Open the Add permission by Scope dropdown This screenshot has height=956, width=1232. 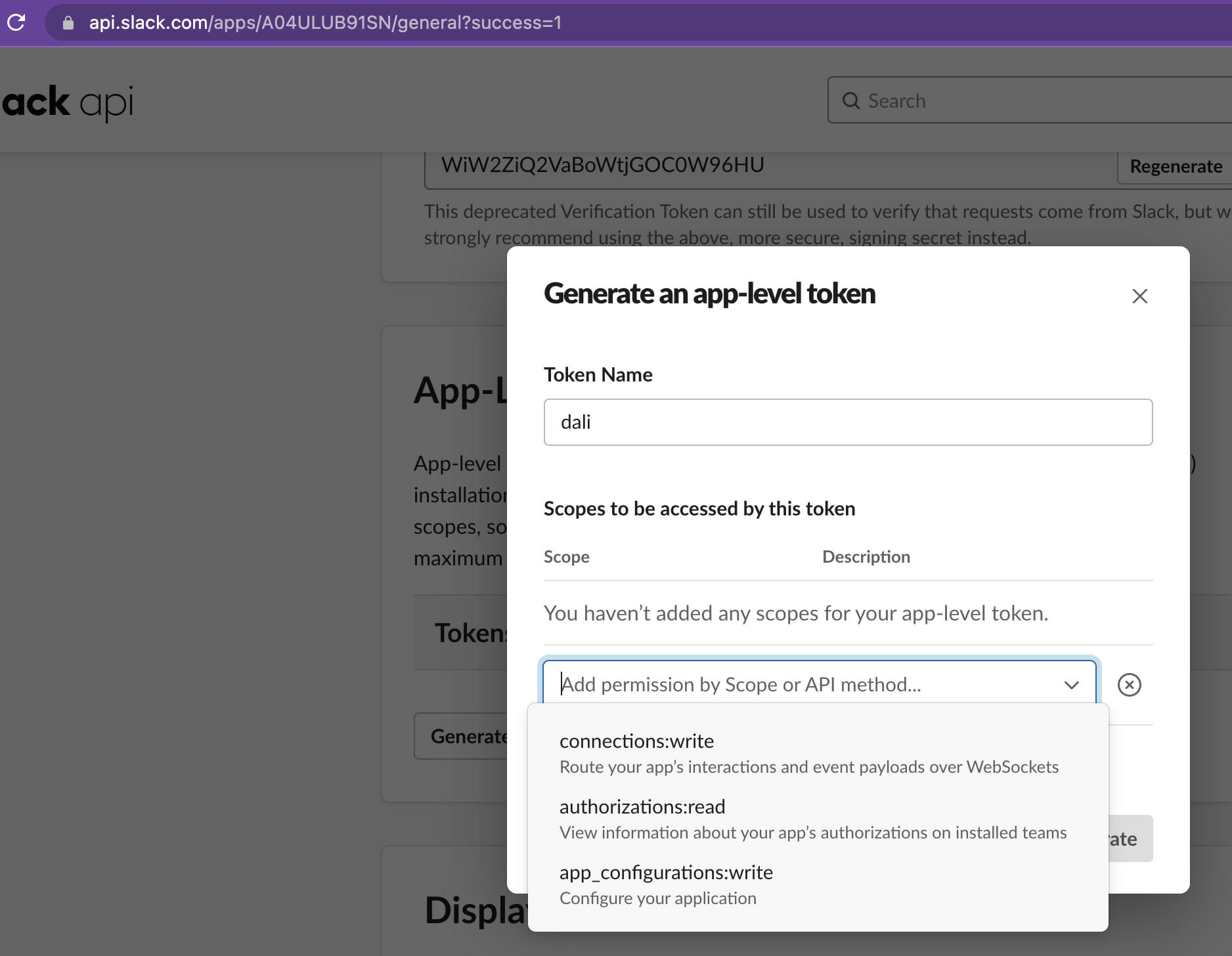(819, 684)
